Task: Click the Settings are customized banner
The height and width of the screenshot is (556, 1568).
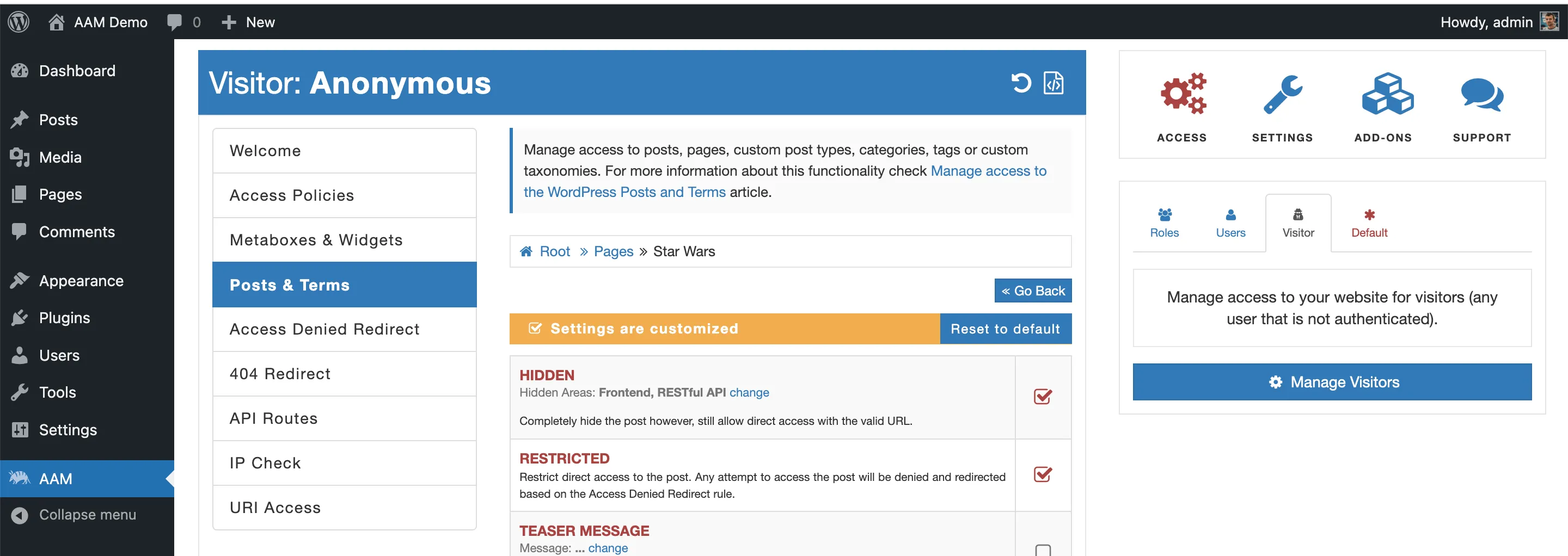Action: [x=724, y=329]
